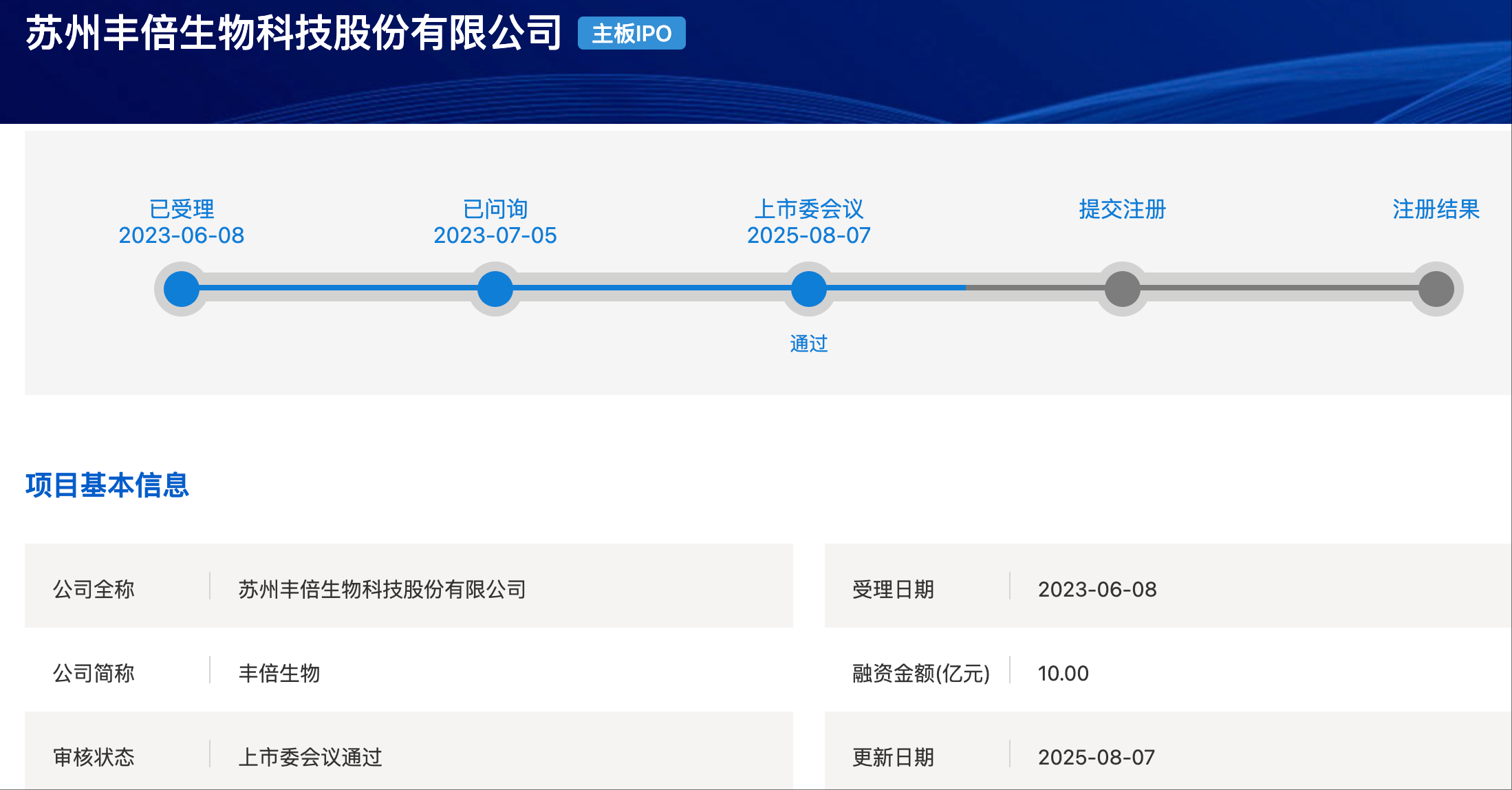Click the 主板IPO badge
The width and height of the screenshot is (1512, 790).
pyautogui.click(x=631, y=33)
